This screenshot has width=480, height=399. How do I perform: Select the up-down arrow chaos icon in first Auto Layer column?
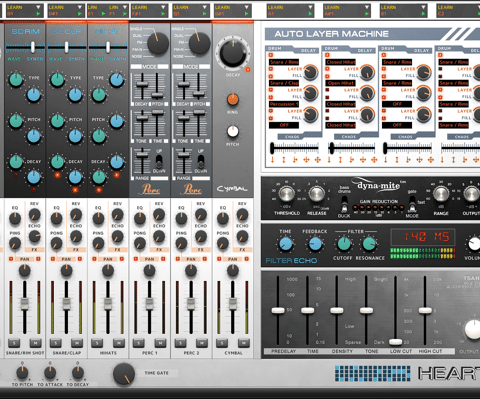[284, 160]
